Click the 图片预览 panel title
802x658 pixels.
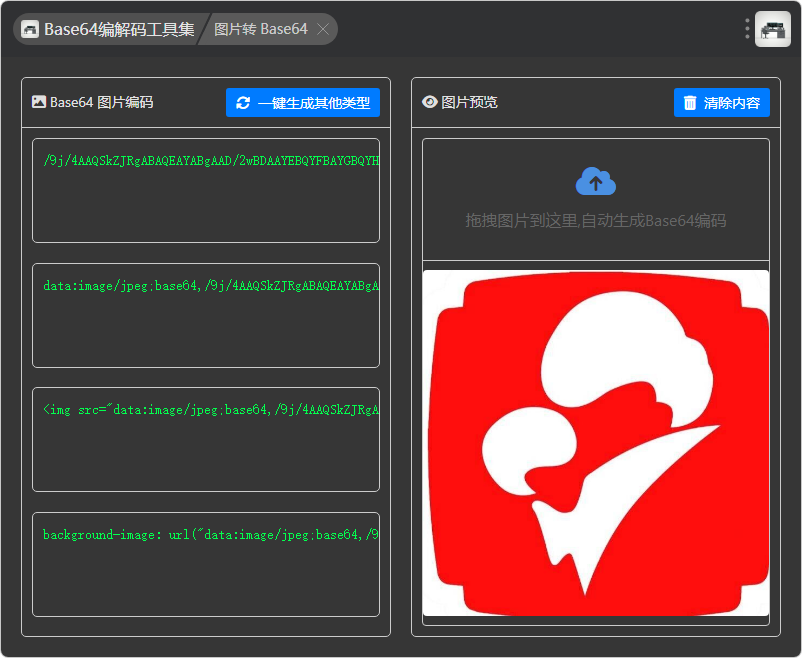(469, 102)
